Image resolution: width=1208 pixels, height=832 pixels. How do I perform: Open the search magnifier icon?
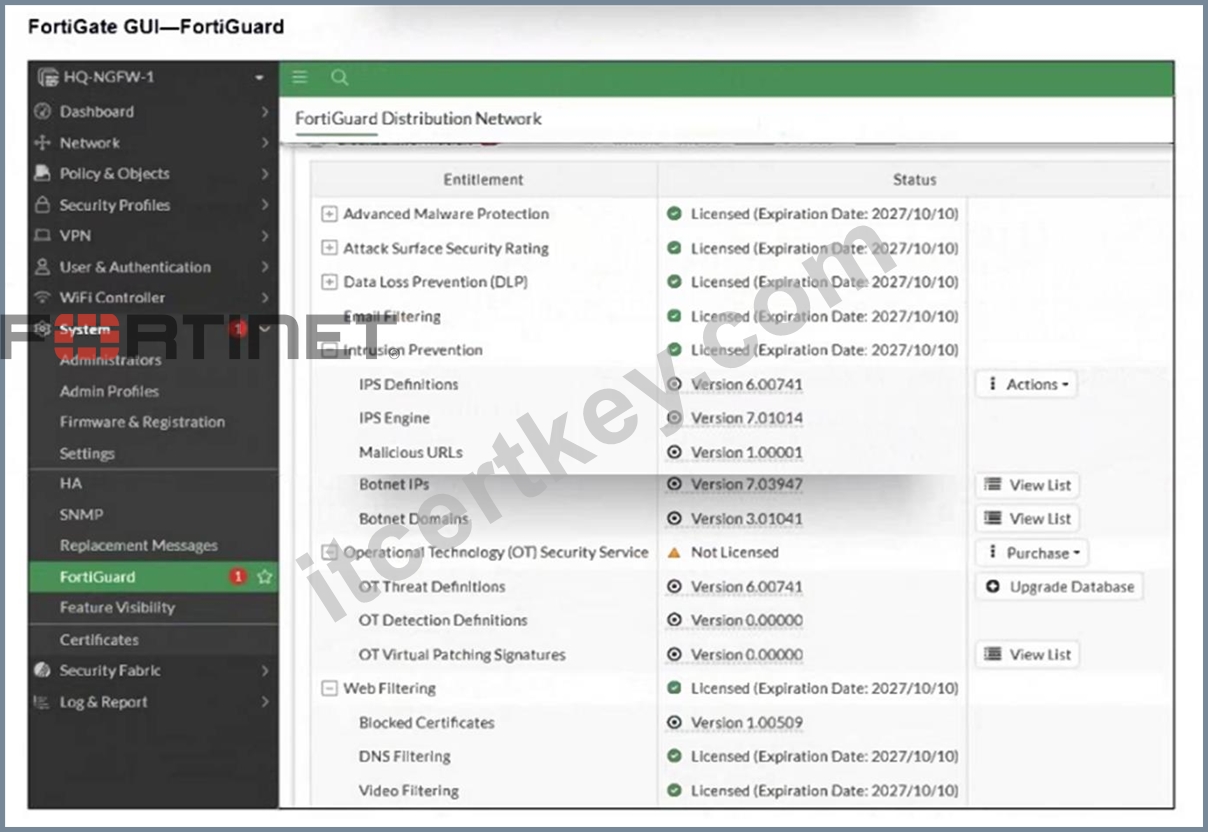pyautogui.click(x=340, y=78)
